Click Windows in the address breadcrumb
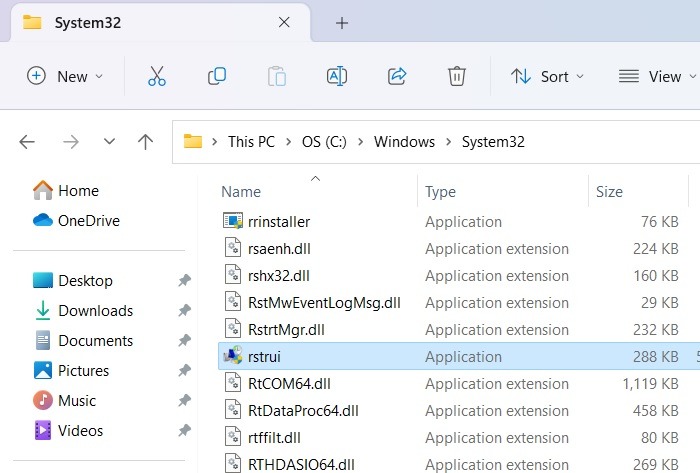 [404, 142]
